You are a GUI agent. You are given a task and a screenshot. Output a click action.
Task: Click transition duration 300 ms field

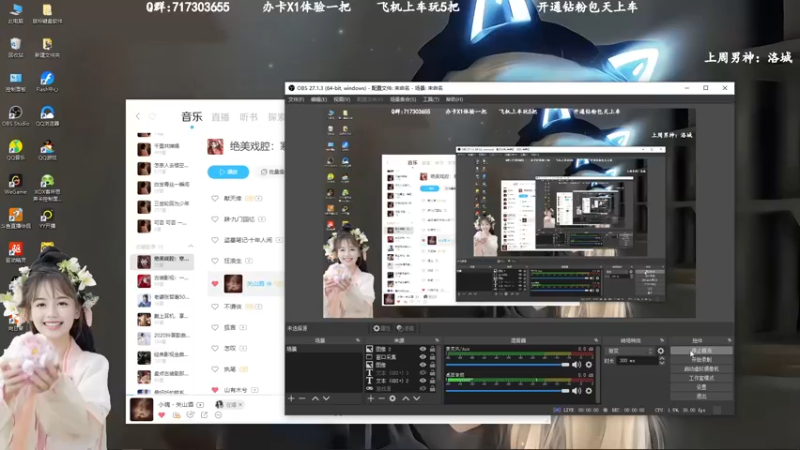[x=637, y=361]
